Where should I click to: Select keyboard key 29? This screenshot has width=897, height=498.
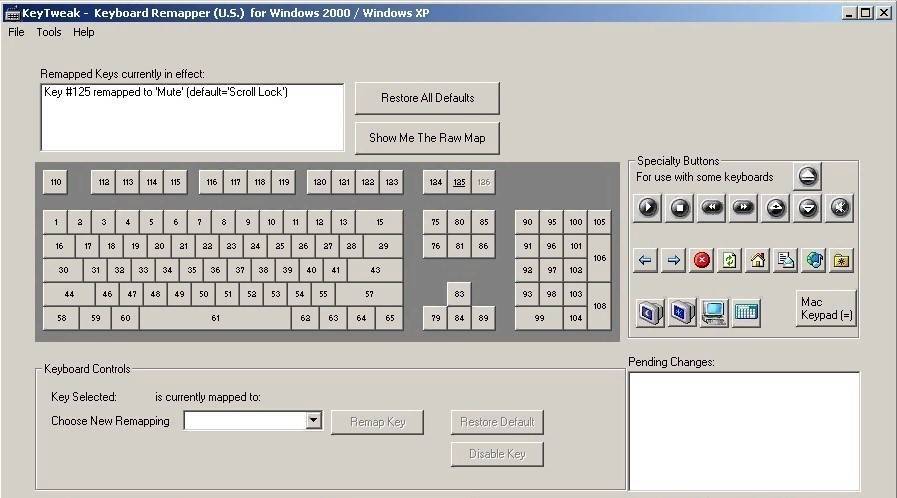[x=383, y=246]
